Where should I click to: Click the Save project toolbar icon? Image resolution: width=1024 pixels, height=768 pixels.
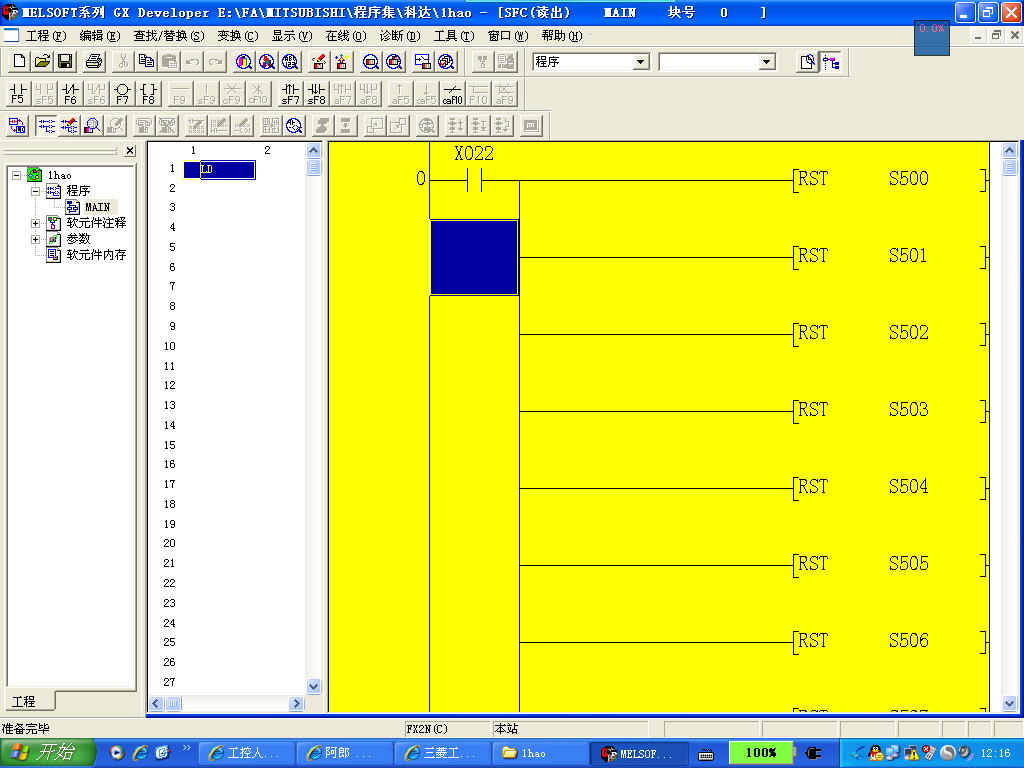(65, 62)
